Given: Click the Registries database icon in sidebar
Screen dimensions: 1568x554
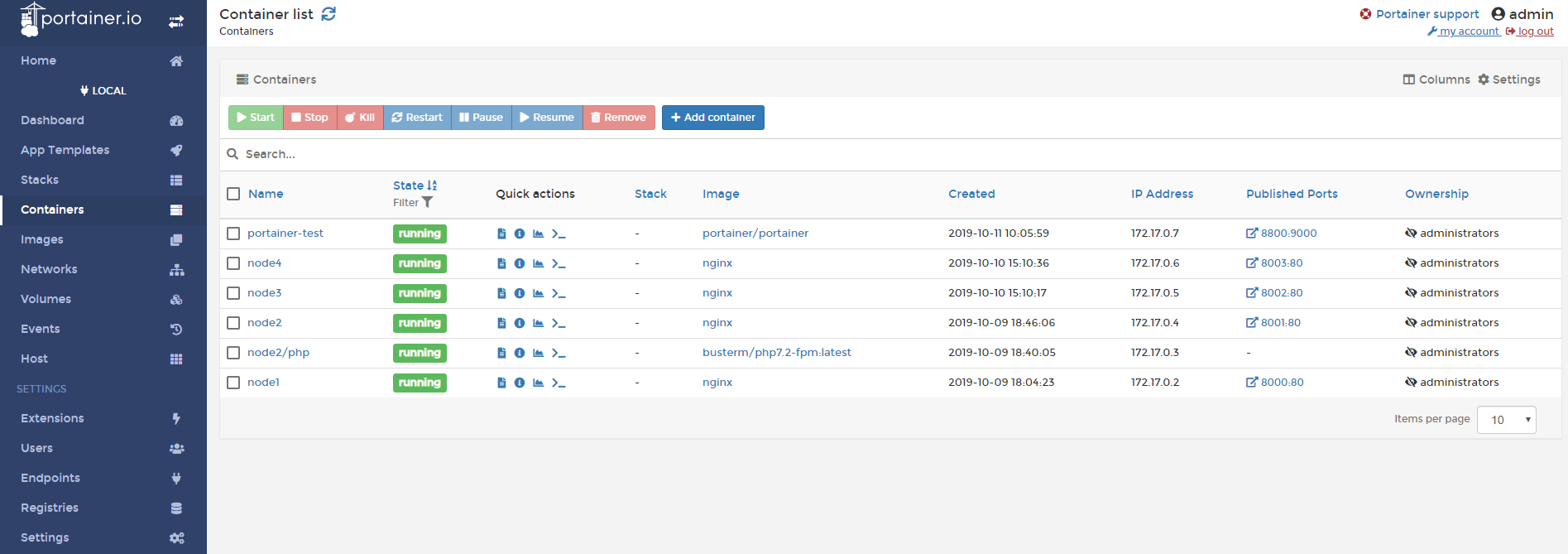Looking at the screenshot, I should pos(176,508).
